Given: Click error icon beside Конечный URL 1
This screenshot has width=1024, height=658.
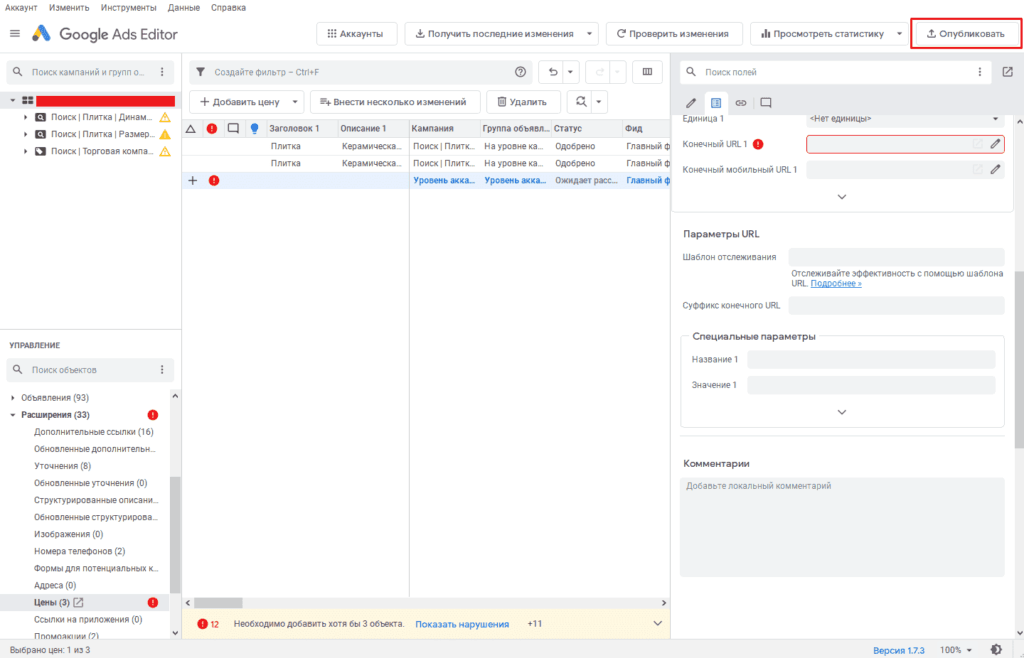Looking at the screenshot, I should [x=758, y=144].
